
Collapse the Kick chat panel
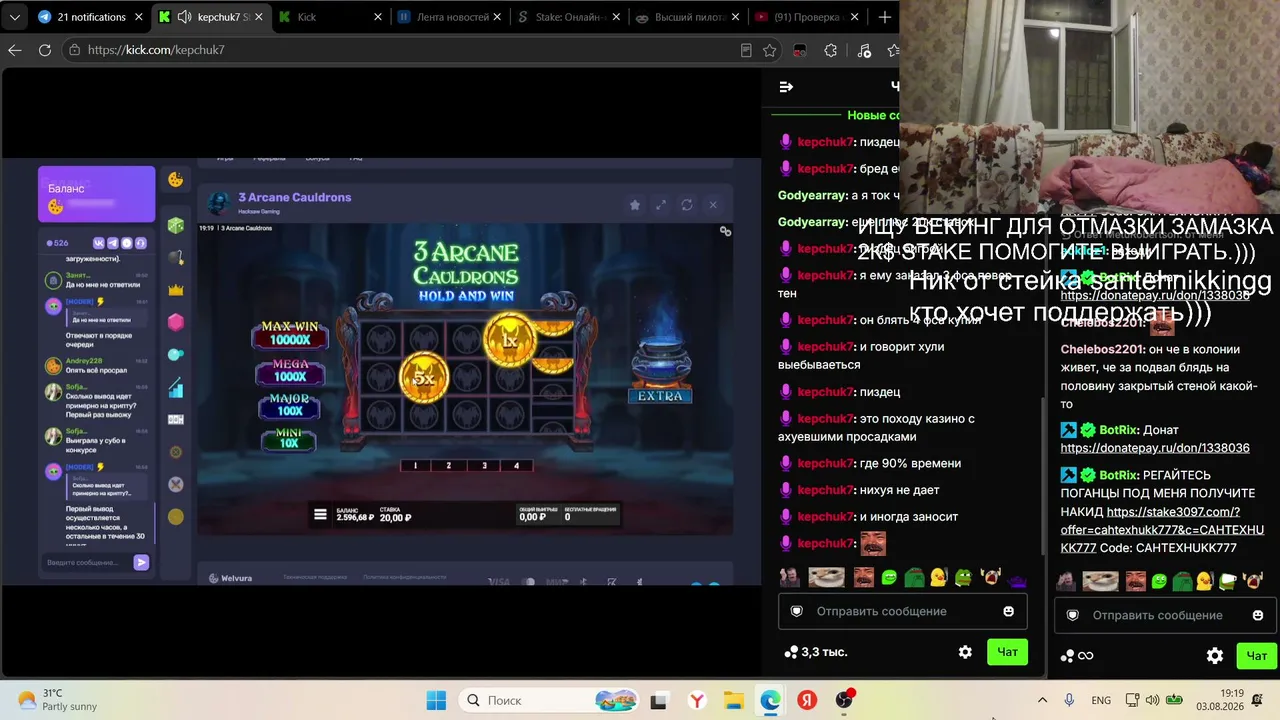pos(786,87)
